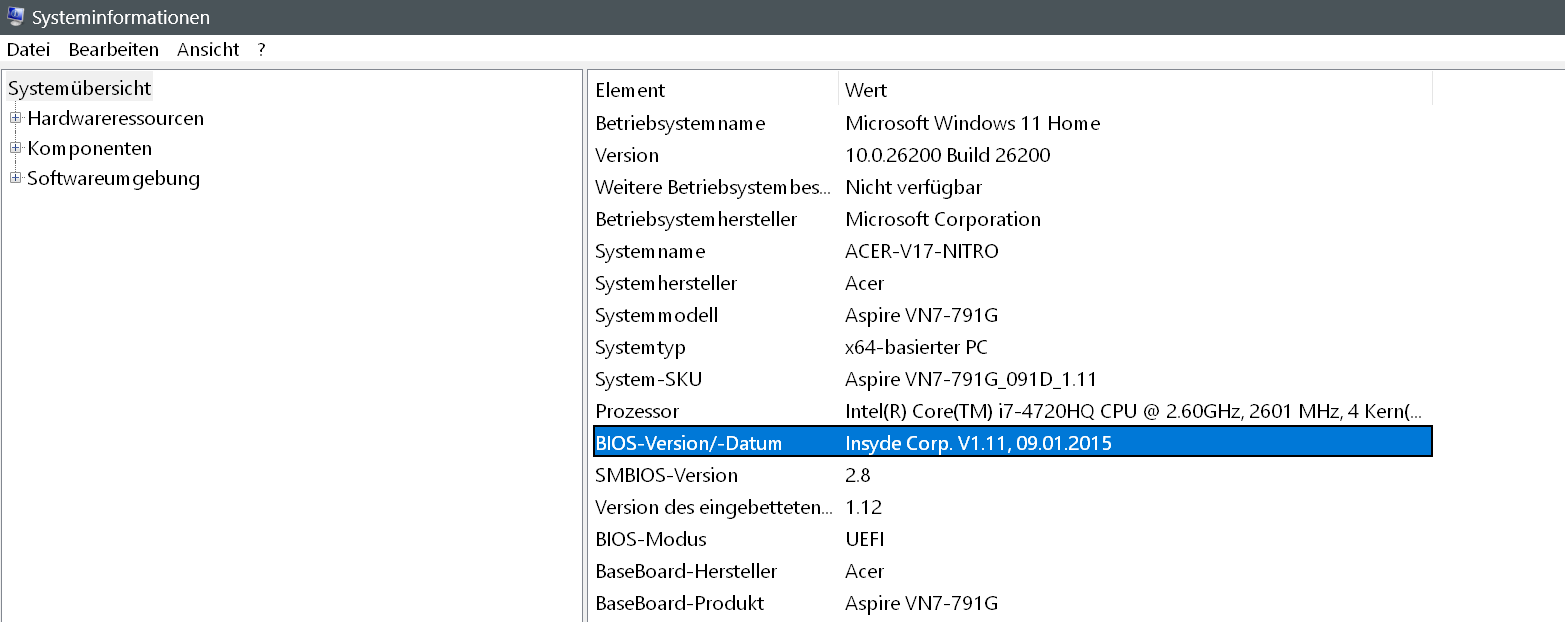This screenshot has height=622, width=1565.
Task: Open the ? help menu
Action: pos(261,49)
